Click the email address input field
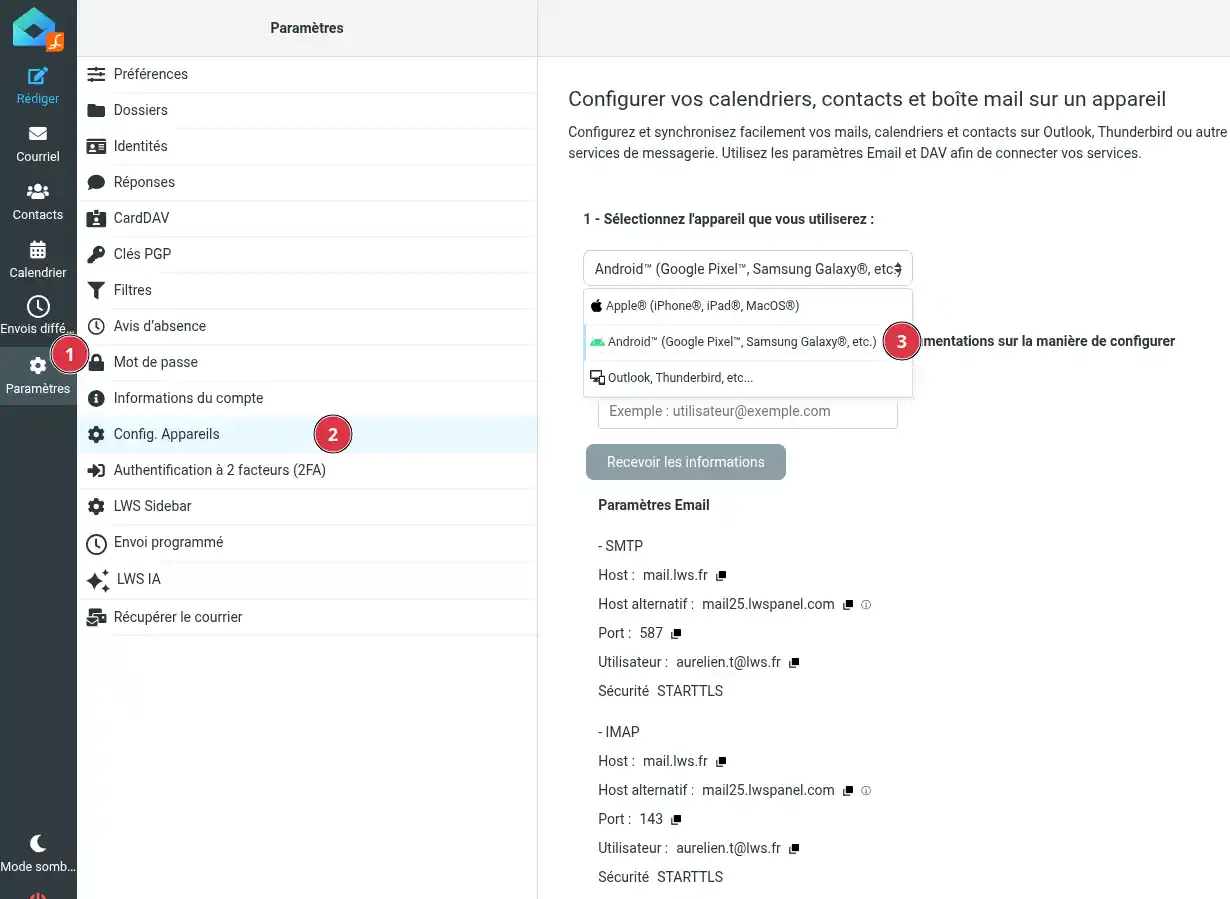The image size is (1230, 899). tap(748, 411)
